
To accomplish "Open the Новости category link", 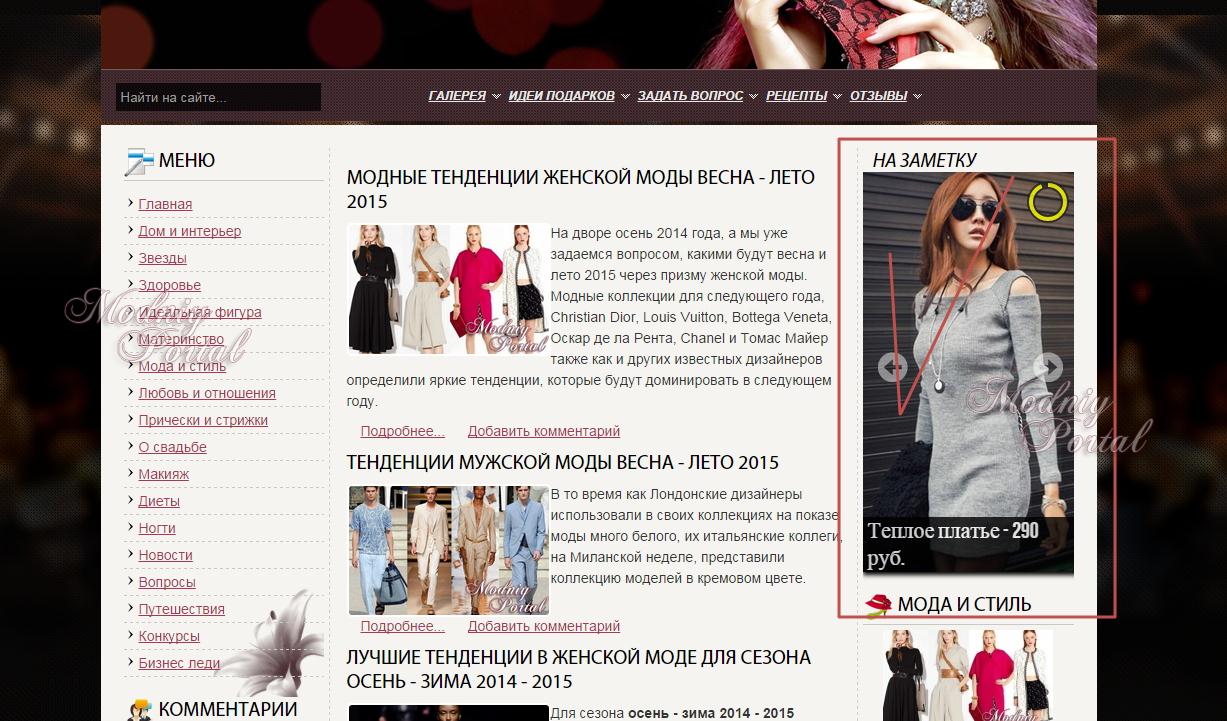I will click(x=165, y=555).
